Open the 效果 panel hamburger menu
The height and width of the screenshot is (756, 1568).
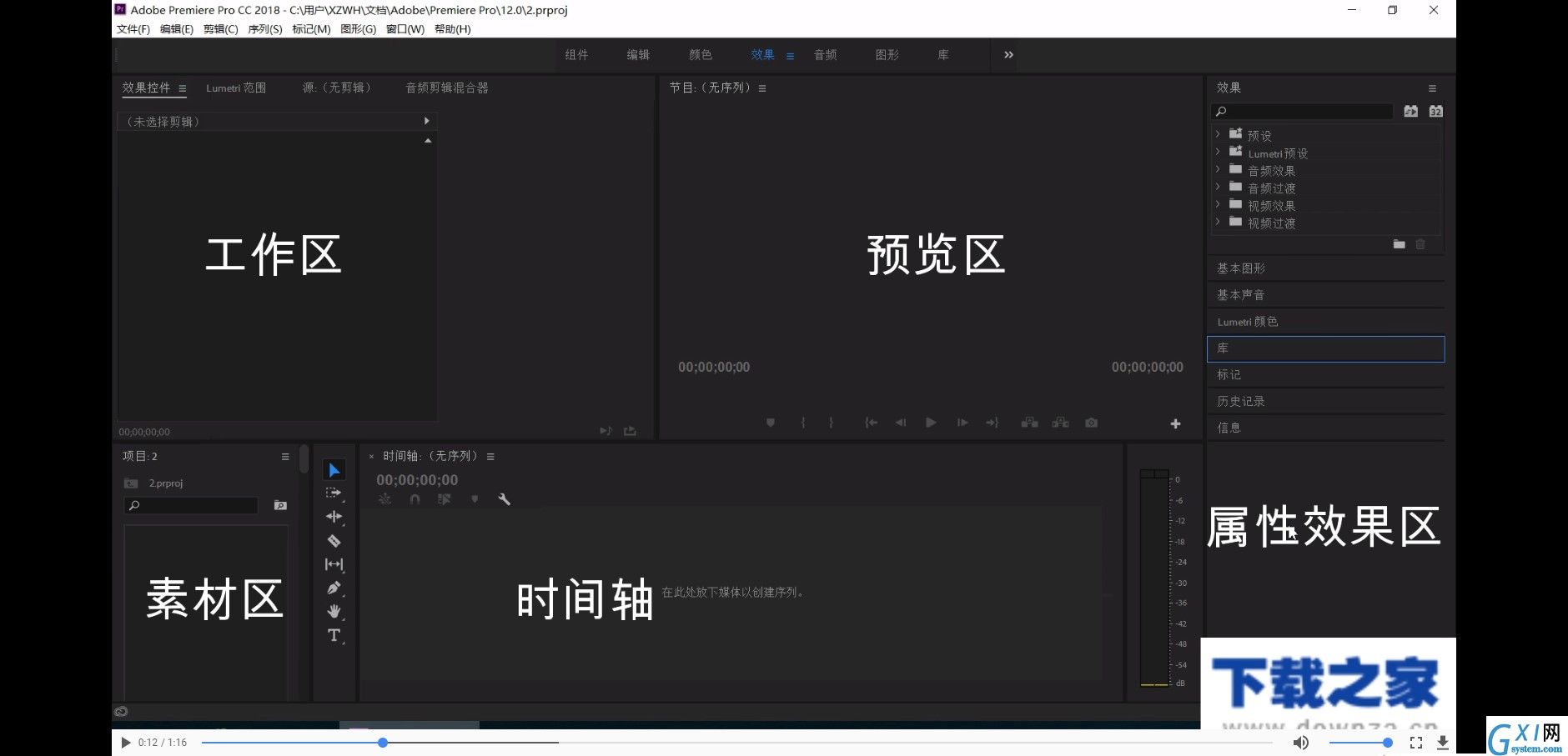coord(1432,88)
